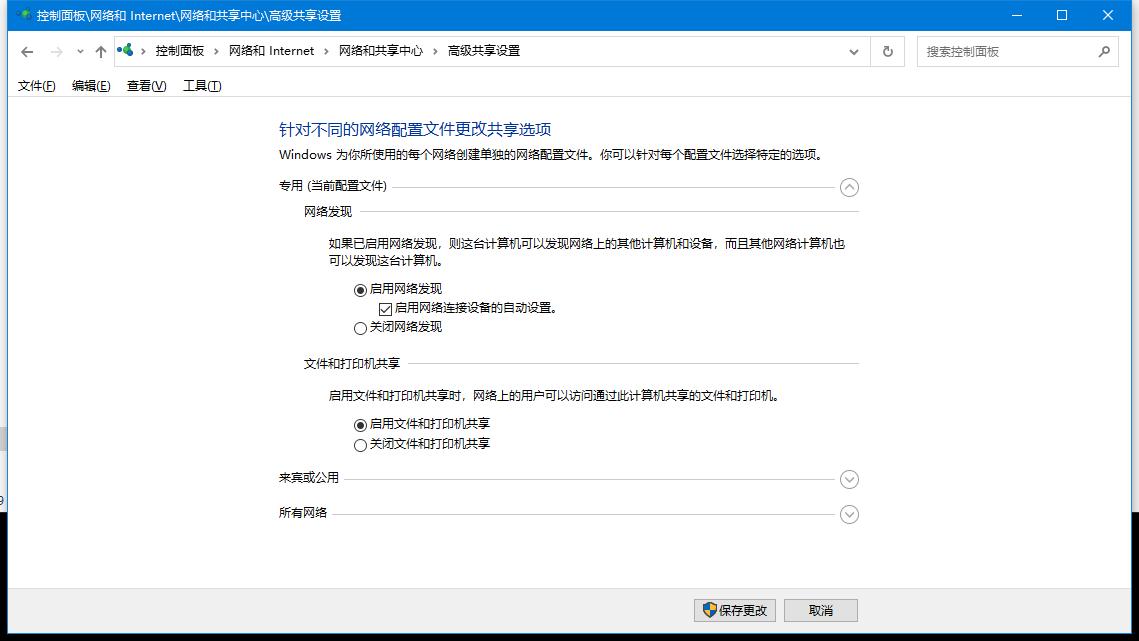The height and width of the screenshot is (641, 1139).
Task: Click the search magnifier in the search box
Action: (1105, 50)
